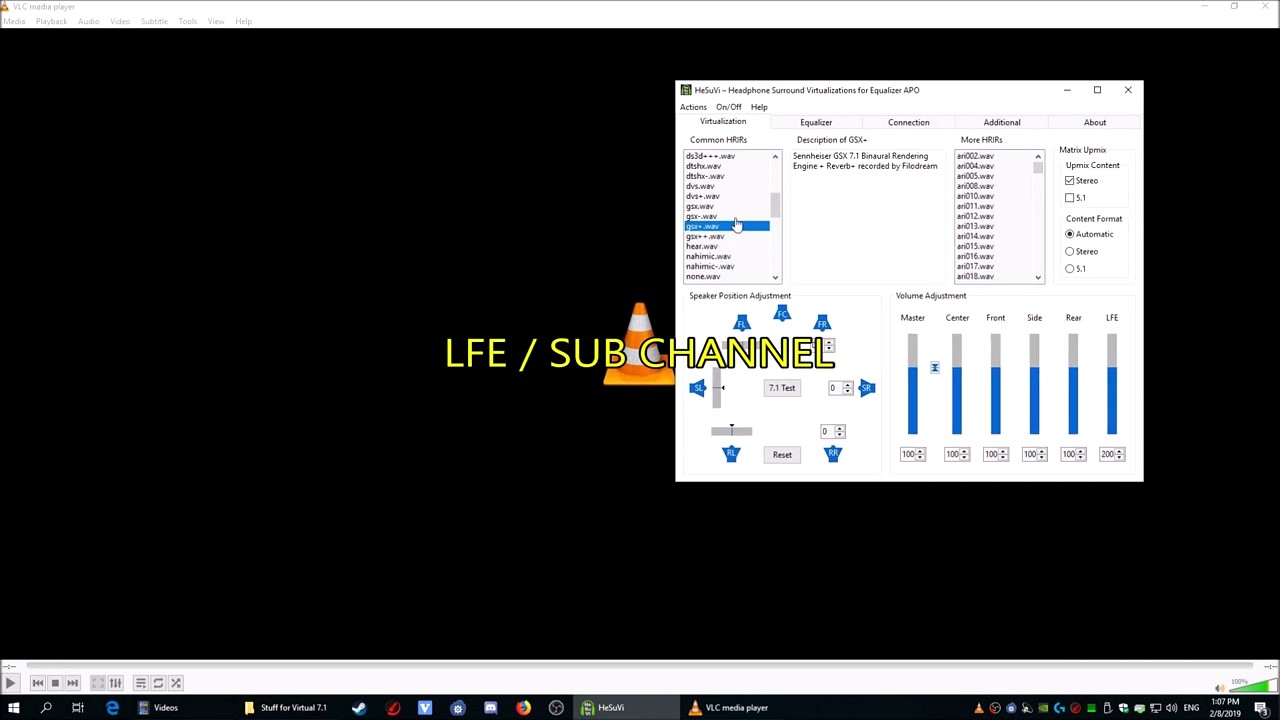Switch to the Equalizer tab
This screenshot has height=720, width=1280.
816,122
